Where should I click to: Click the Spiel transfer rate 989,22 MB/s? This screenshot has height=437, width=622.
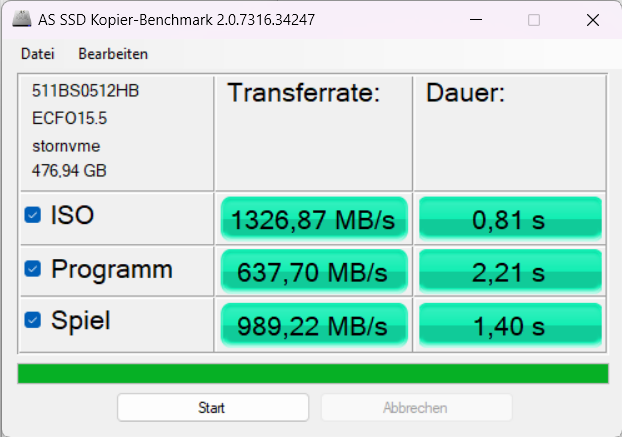coord(313,324)
